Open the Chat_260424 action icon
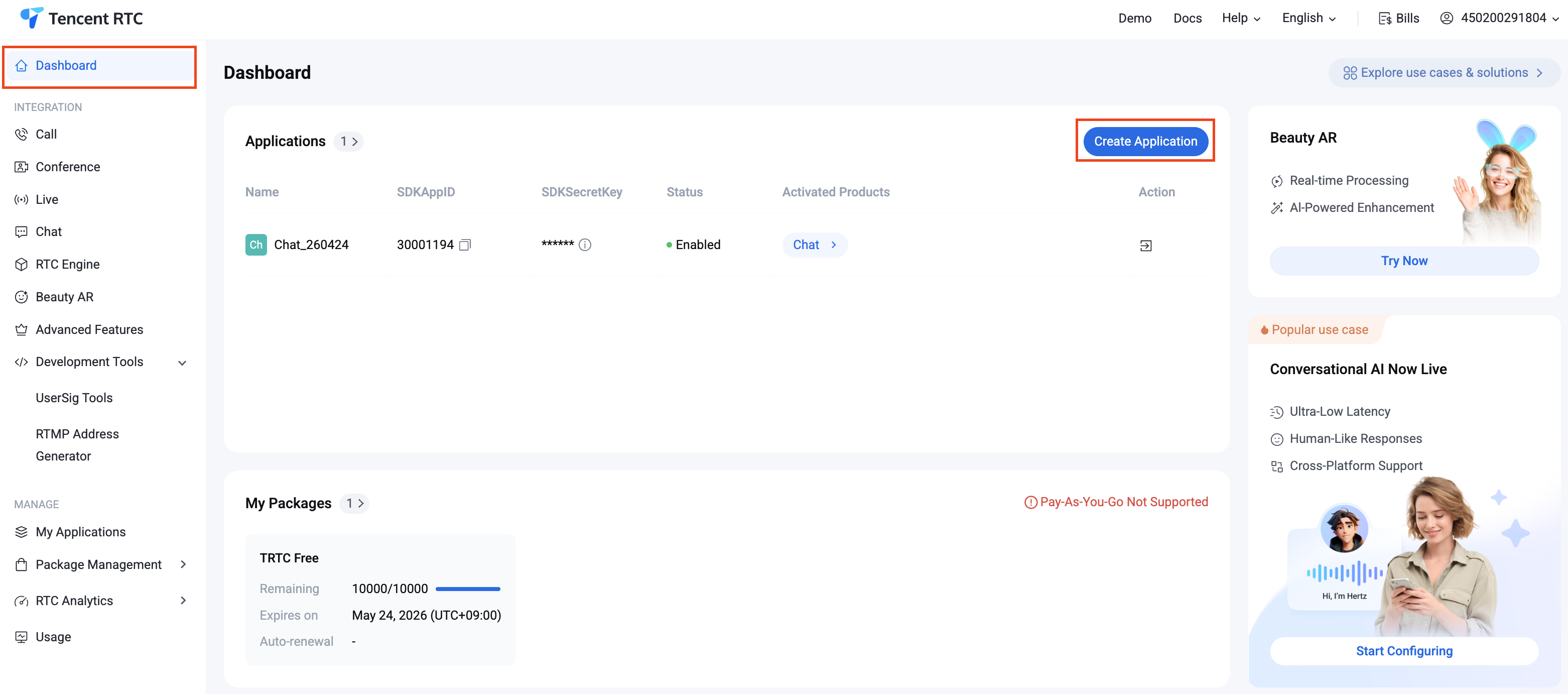Screen dimensions: 1568x694 [1145, 246]
